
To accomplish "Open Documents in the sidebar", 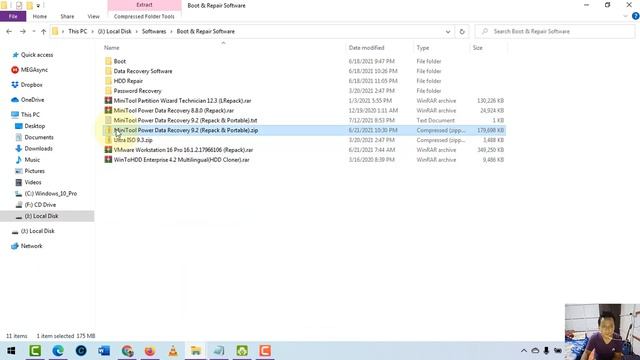I will pos(39,137).
